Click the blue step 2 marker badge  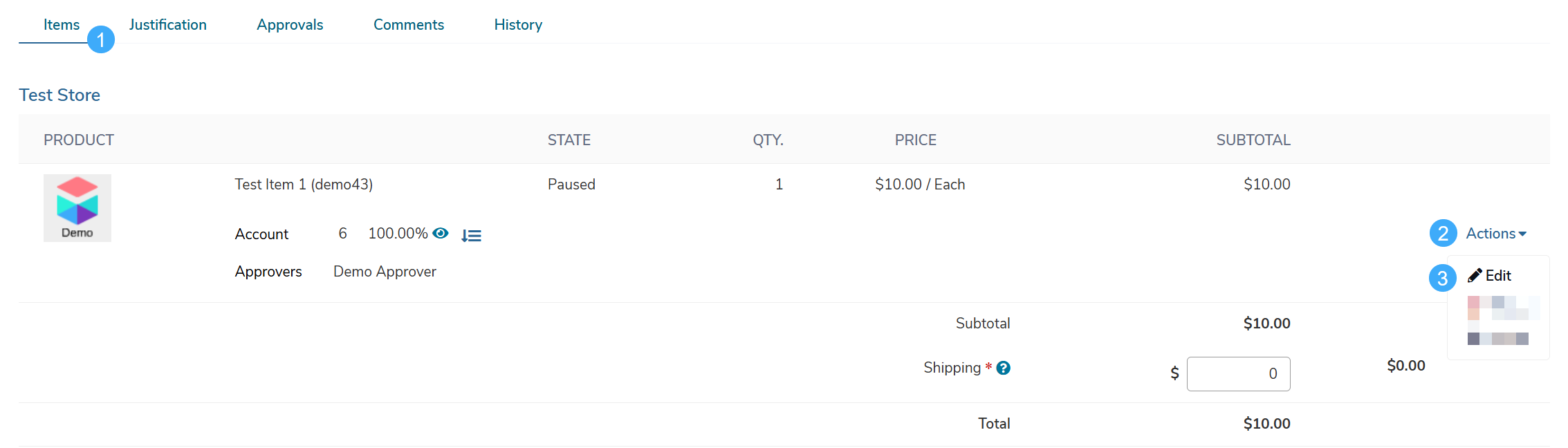tap(1444, 234)
